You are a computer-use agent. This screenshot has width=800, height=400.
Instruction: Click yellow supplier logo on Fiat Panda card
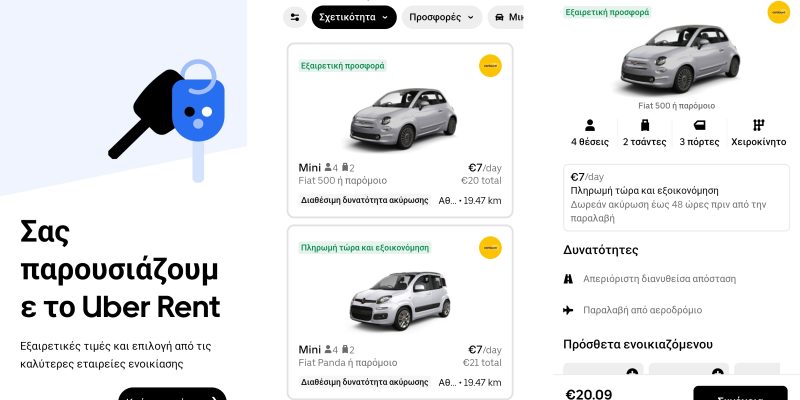(x=490, y=248)
